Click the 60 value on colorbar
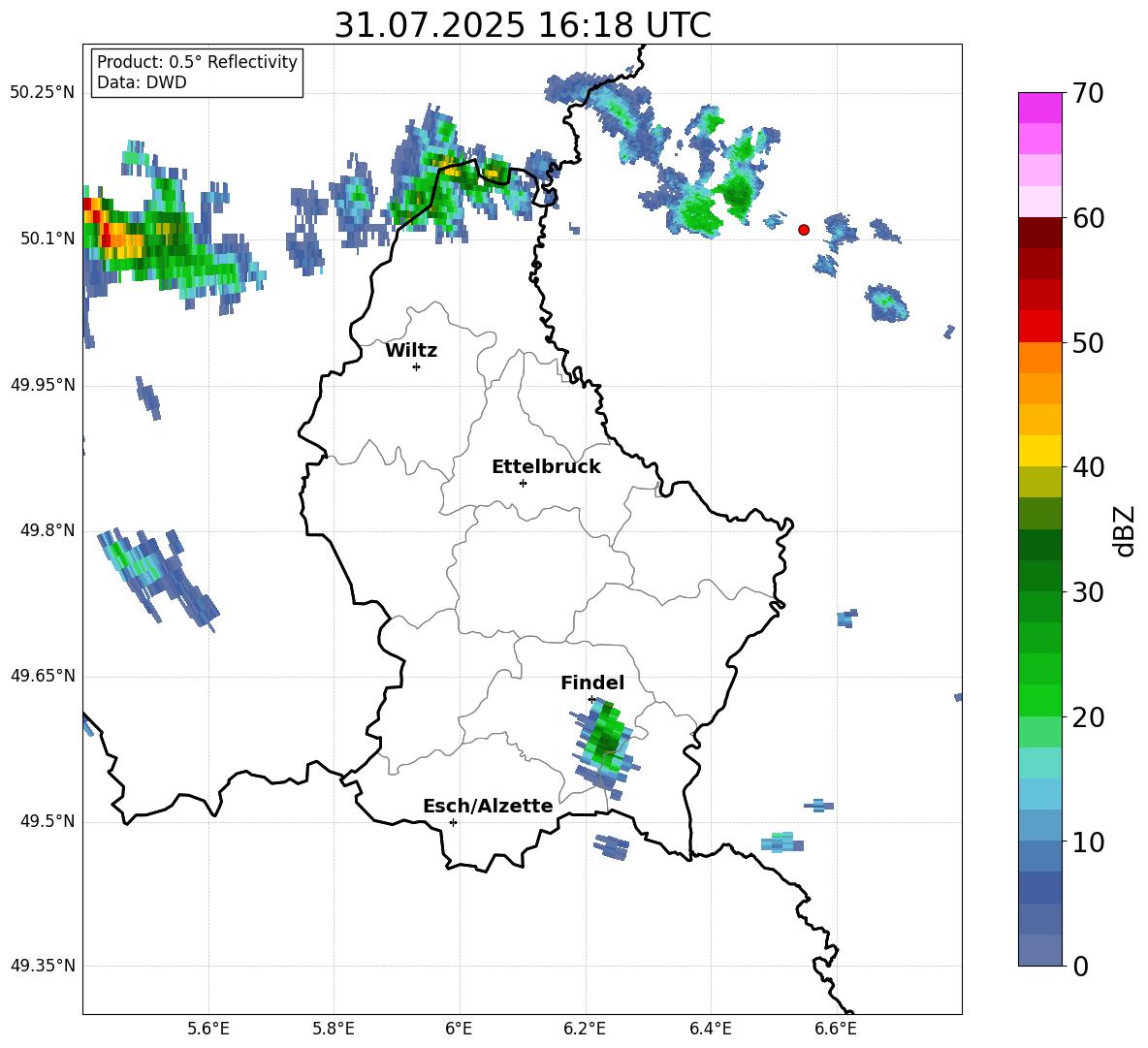Viewport: 1148px width, 1048px height. click(1088, 218)
